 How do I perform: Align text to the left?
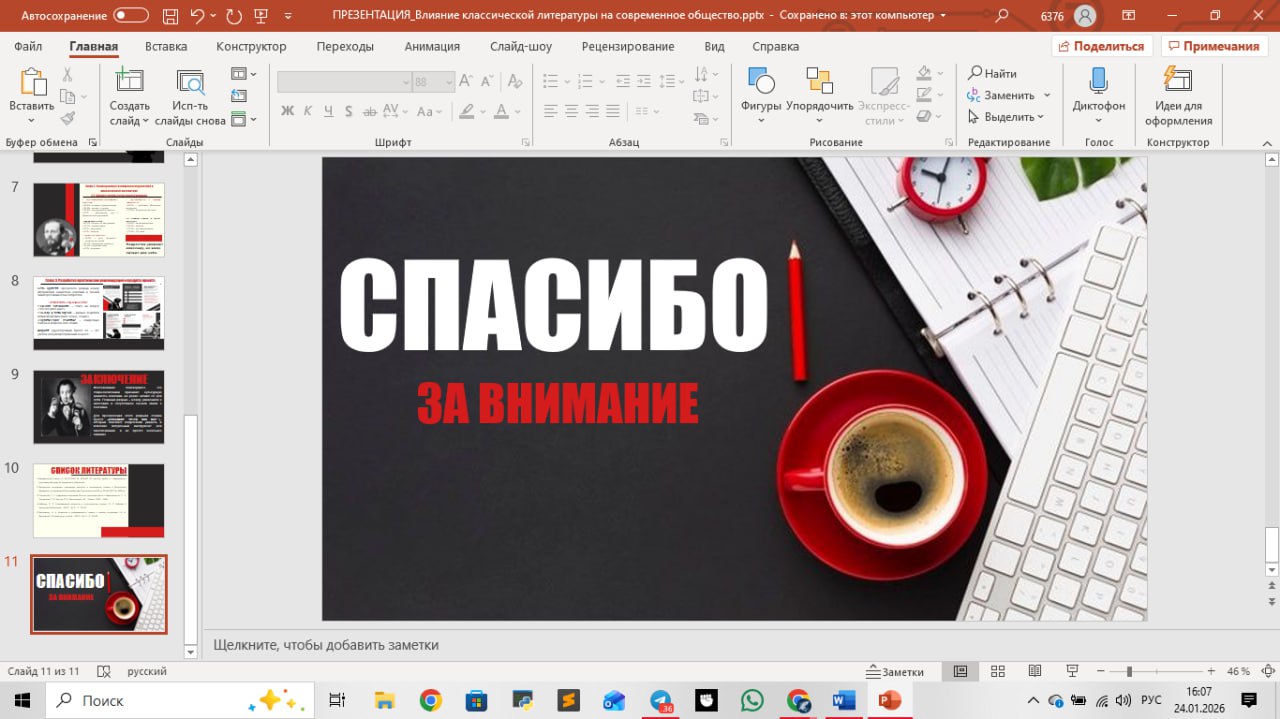550,111
